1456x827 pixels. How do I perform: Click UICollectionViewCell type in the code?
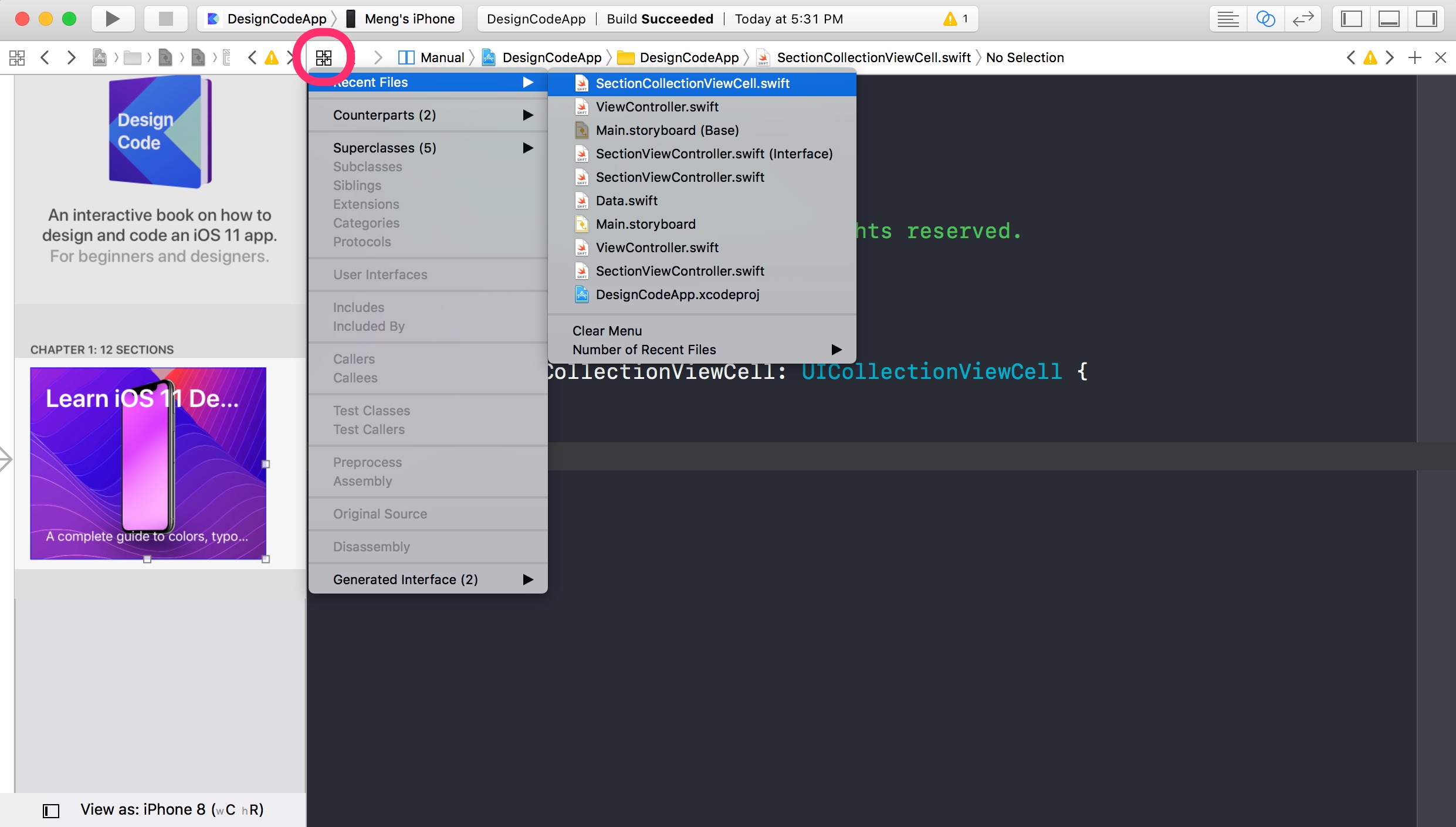pos(932,372)
